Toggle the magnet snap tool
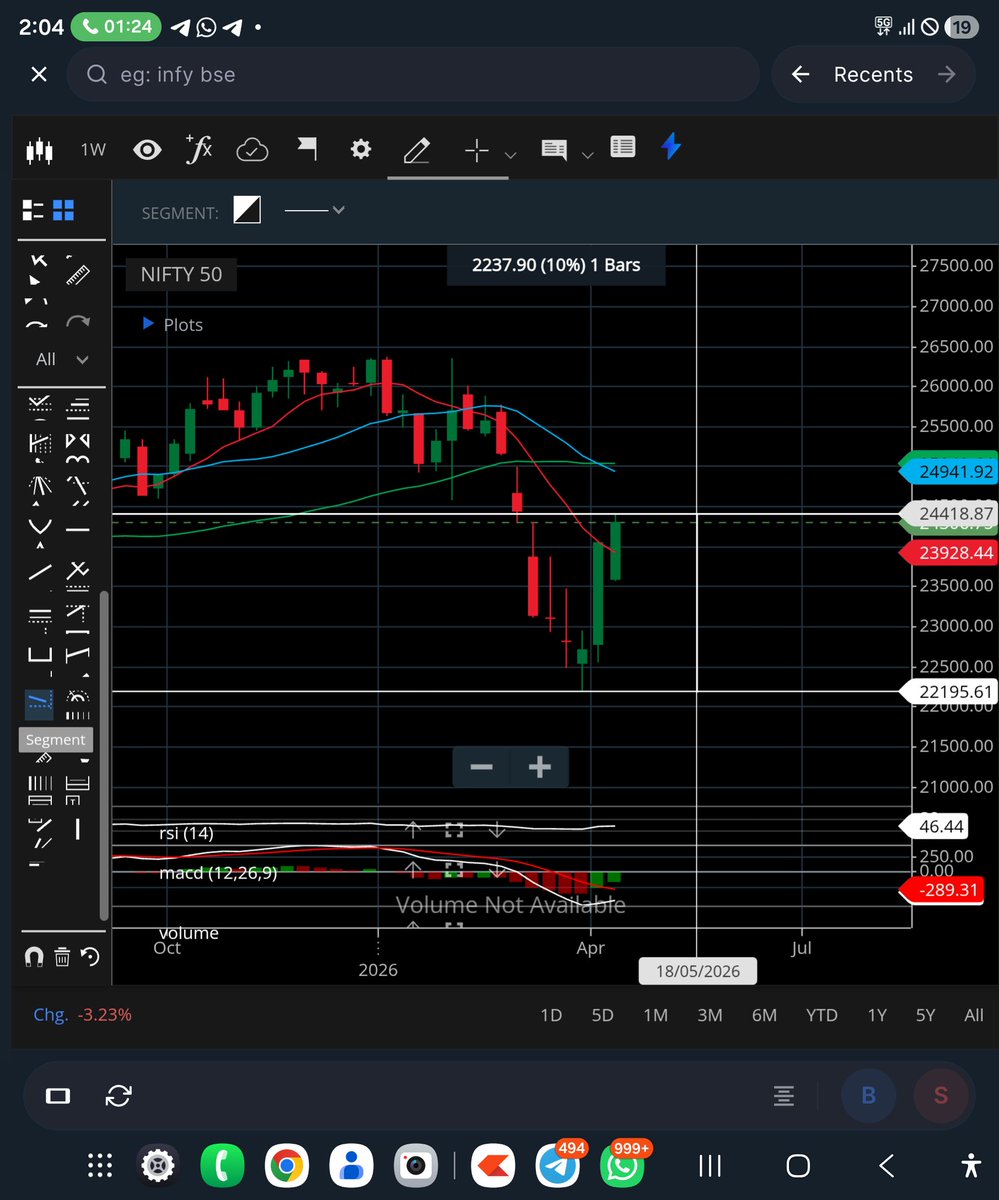Screen dimensions: 999x1200 tap(33, 957)
